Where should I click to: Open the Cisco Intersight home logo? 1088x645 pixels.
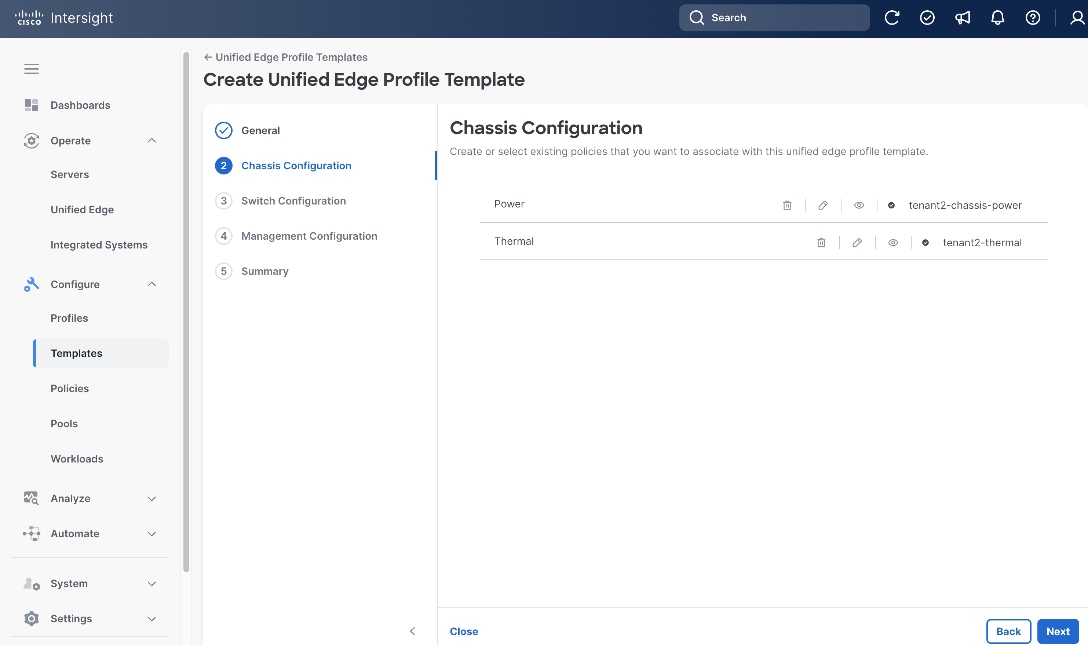(64, 18)
